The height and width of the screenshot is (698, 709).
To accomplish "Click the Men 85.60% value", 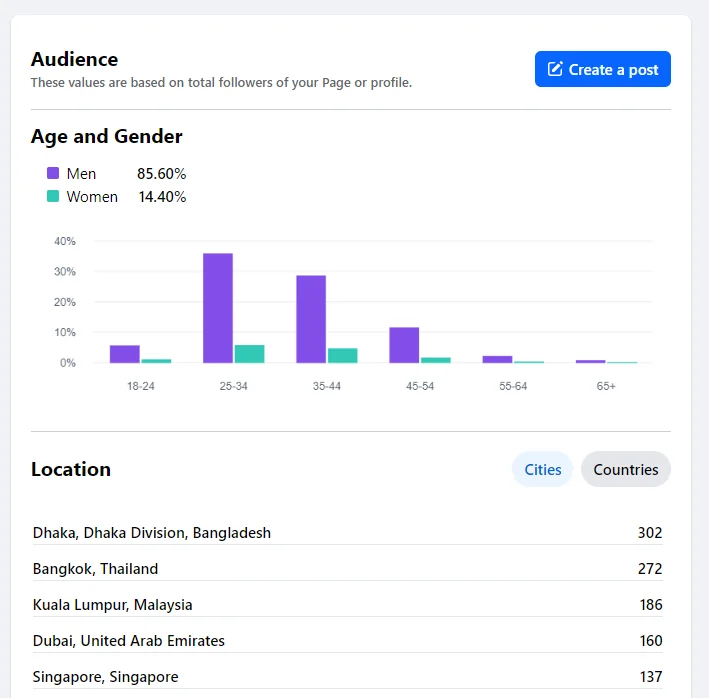I will pos(161,174).
